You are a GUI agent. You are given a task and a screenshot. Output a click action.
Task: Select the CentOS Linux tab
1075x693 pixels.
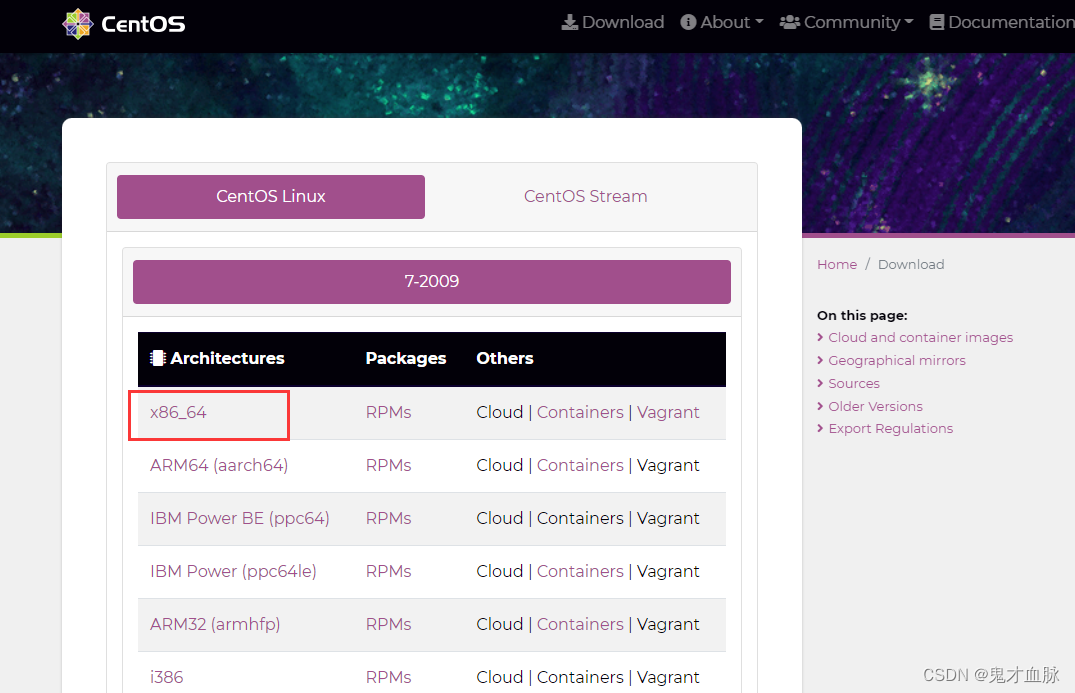coord(271,197)
